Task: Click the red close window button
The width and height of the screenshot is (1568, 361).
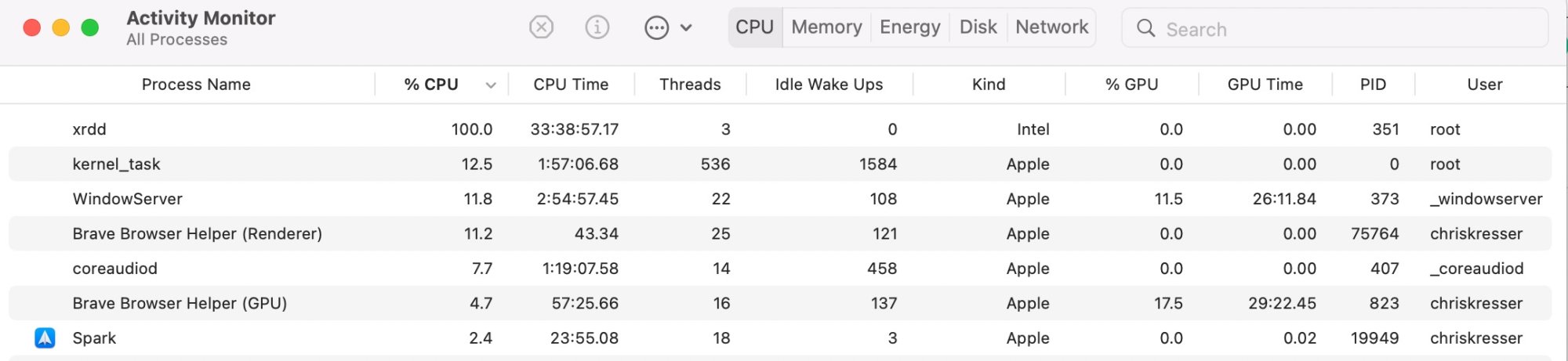Action: pyautogui.click(x=32, y=28)
